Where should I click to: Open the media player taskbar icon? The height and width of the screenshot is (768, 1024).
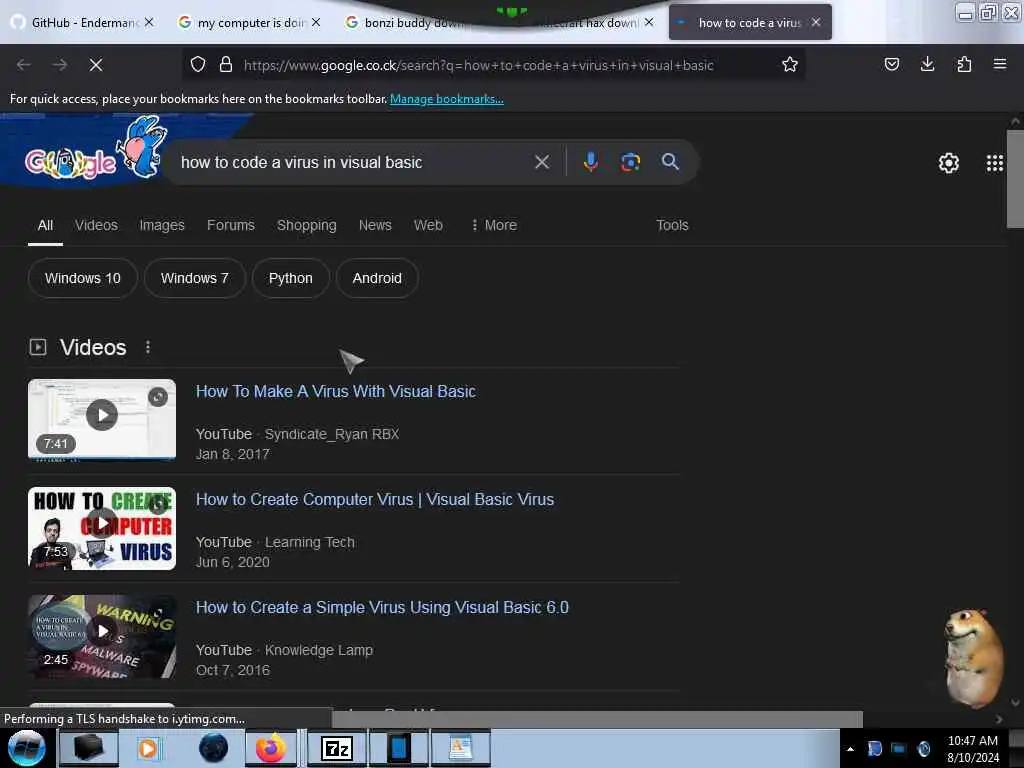tap(148, 748)
